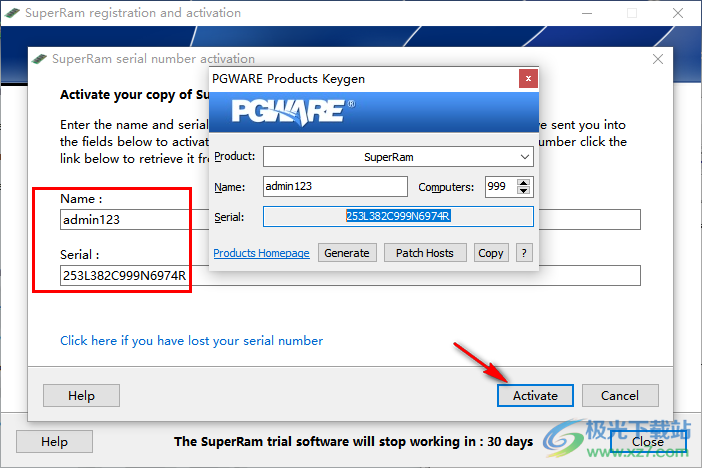Close the PGWARE Products Keygen window
Viewport: 702px width, 468px height.
tap(528, 78)
